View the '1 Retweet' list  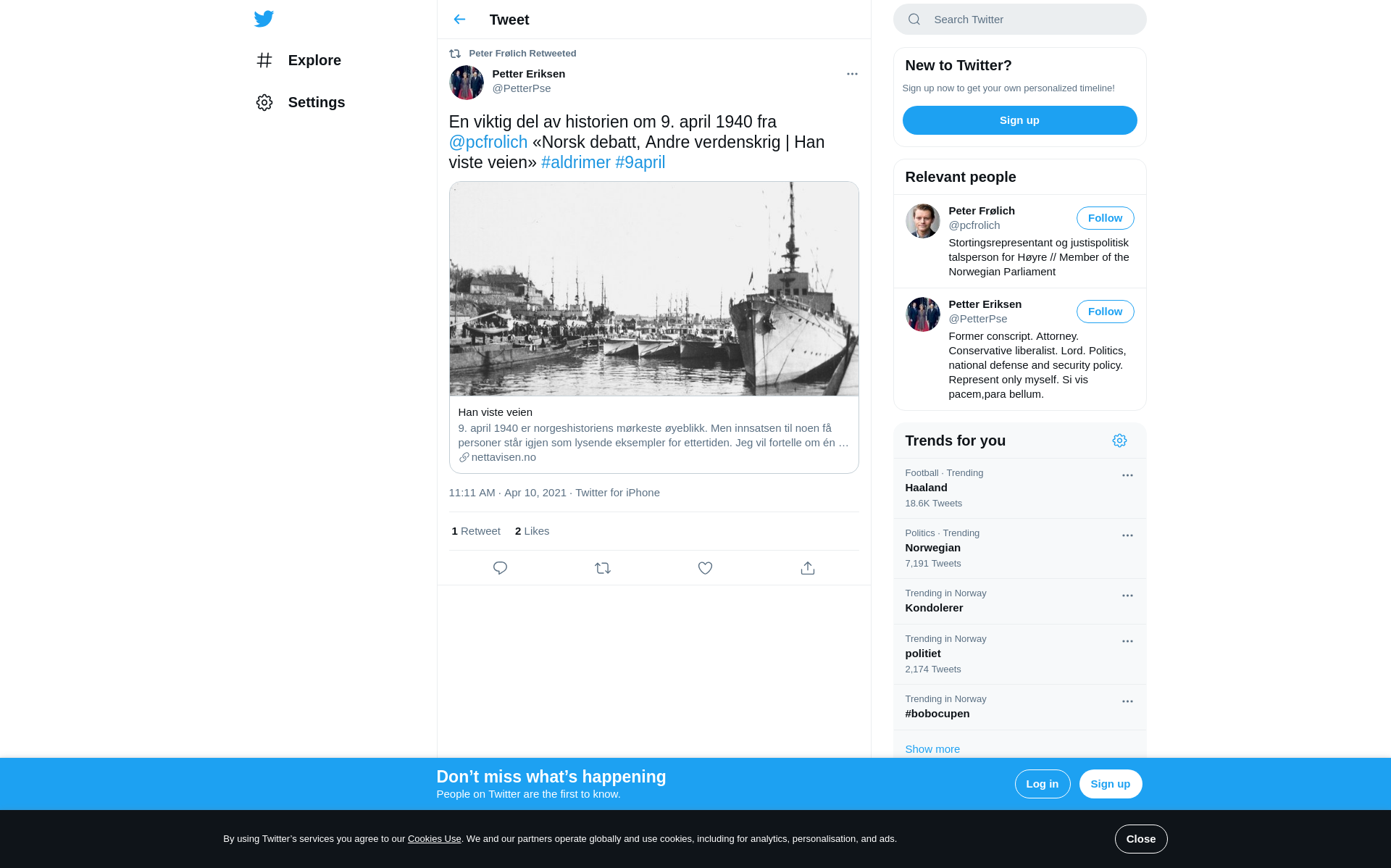pos(476,531)
